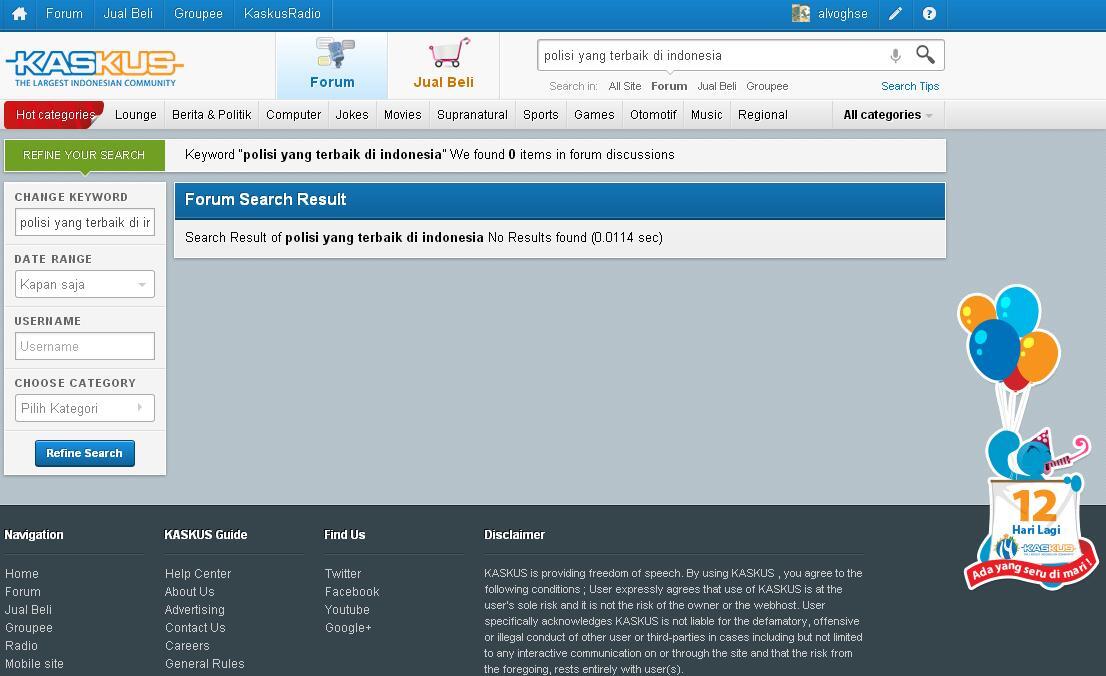Click the magnifying glass search icon
1106x676 pixels.
point(925,54)
